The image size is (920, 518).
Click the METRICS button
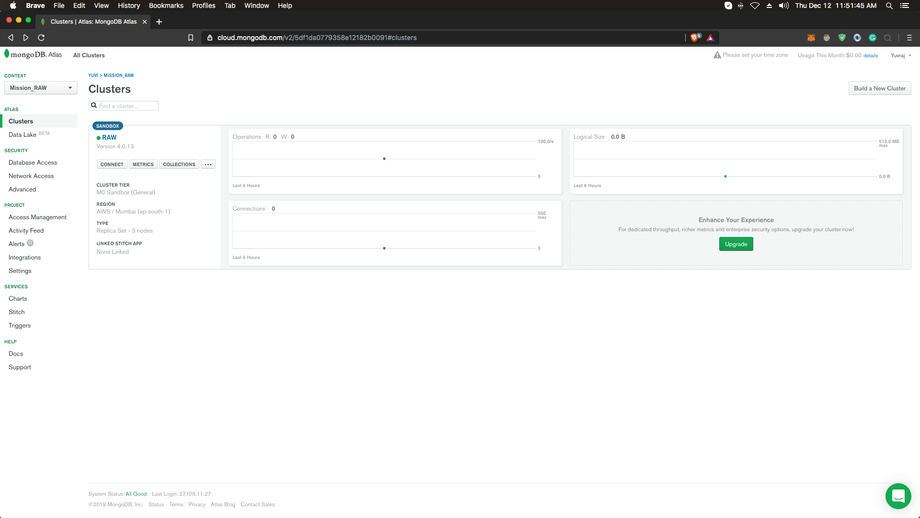point(143,164)
